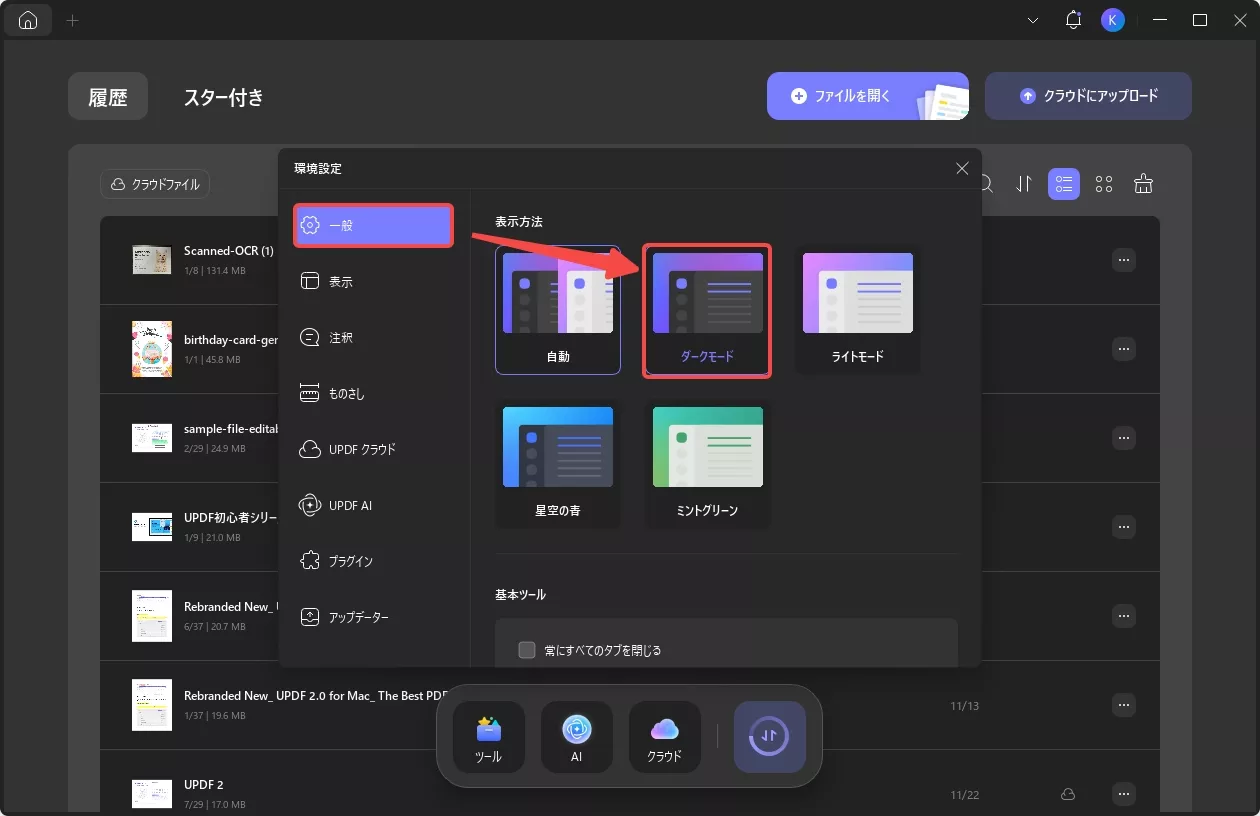
Task: Open more options for UPDF 2 row
Action: [x=1124, y=794]
